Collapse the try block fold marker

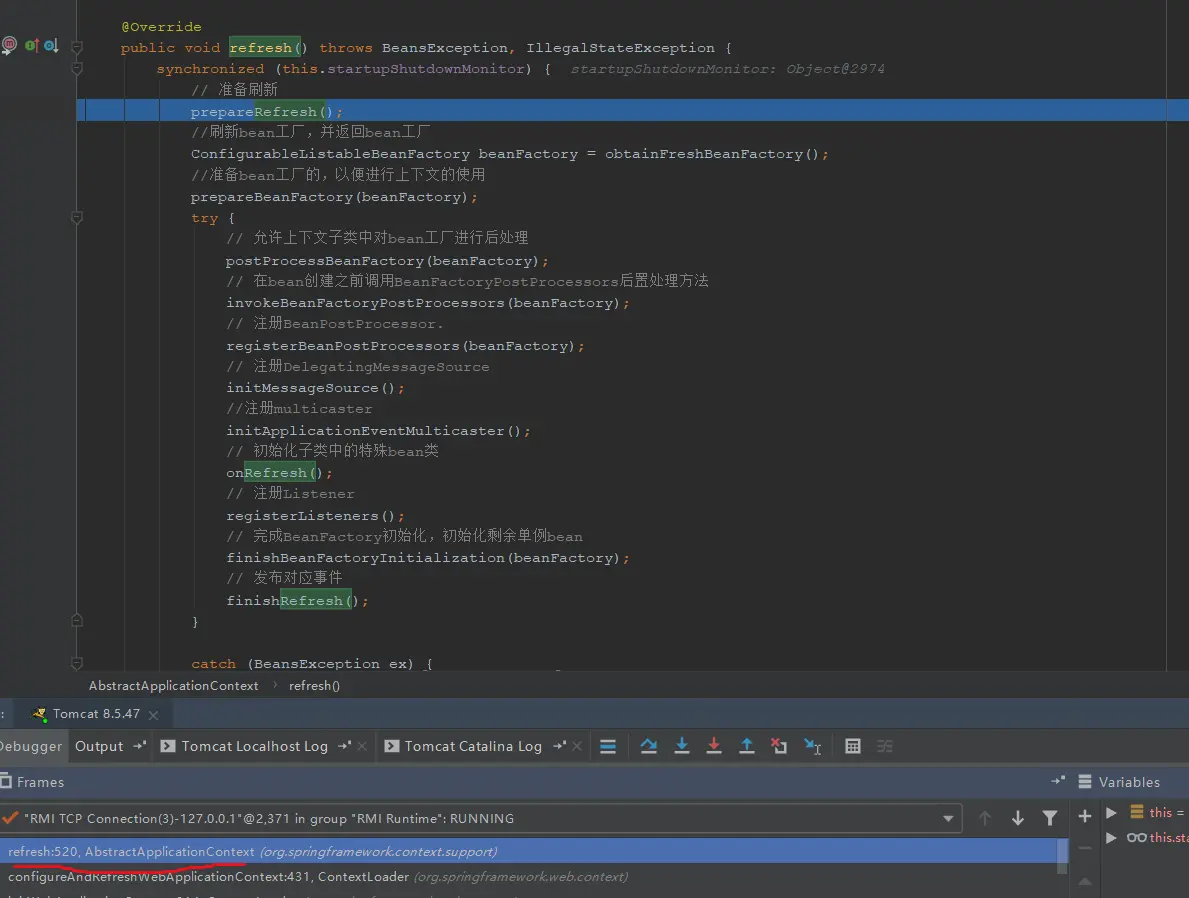77,218
